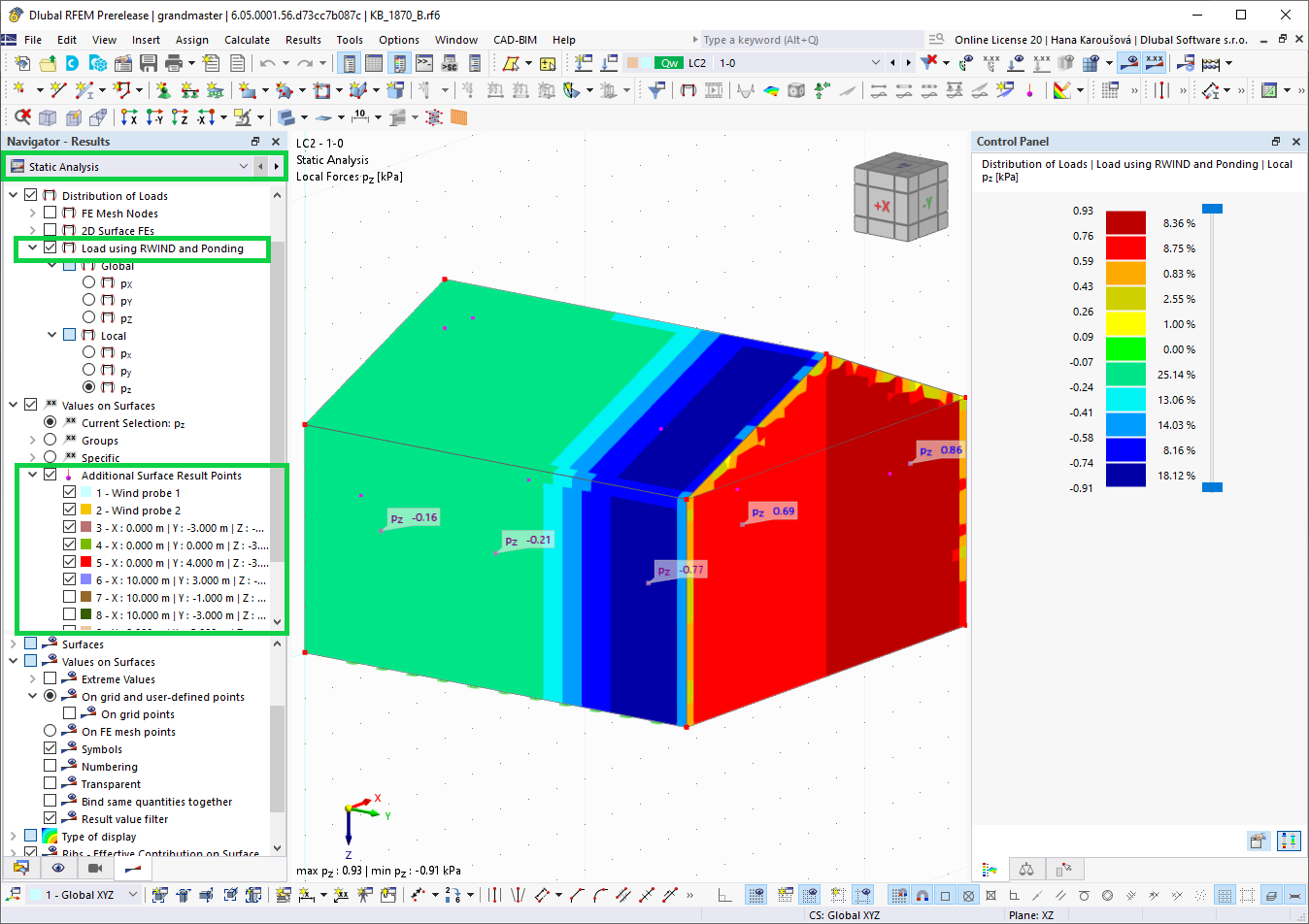Viewport: 1309px width, 924px height.
Task: Expand the Extreme Values node
Action: (32, 678)
